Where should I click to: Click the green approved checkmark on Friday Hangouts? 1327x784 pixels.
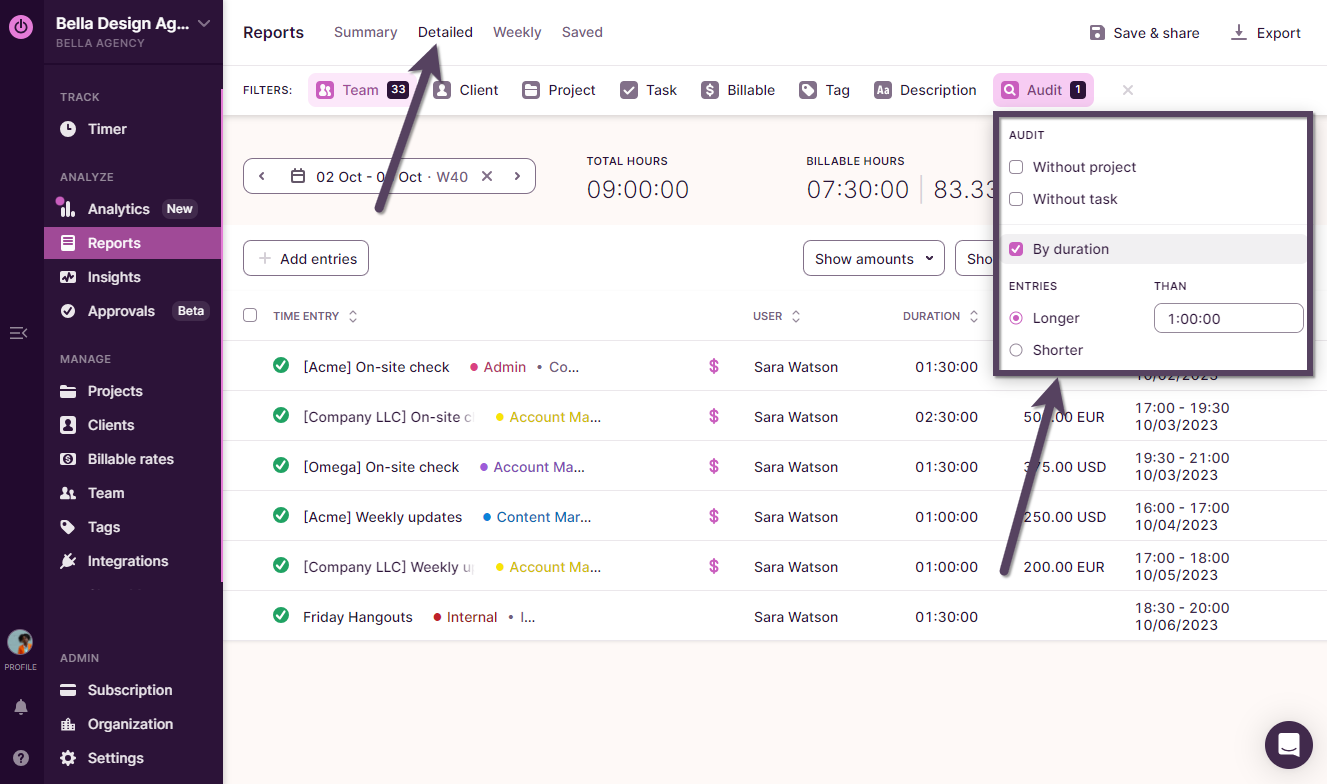(x=281, y=616)
